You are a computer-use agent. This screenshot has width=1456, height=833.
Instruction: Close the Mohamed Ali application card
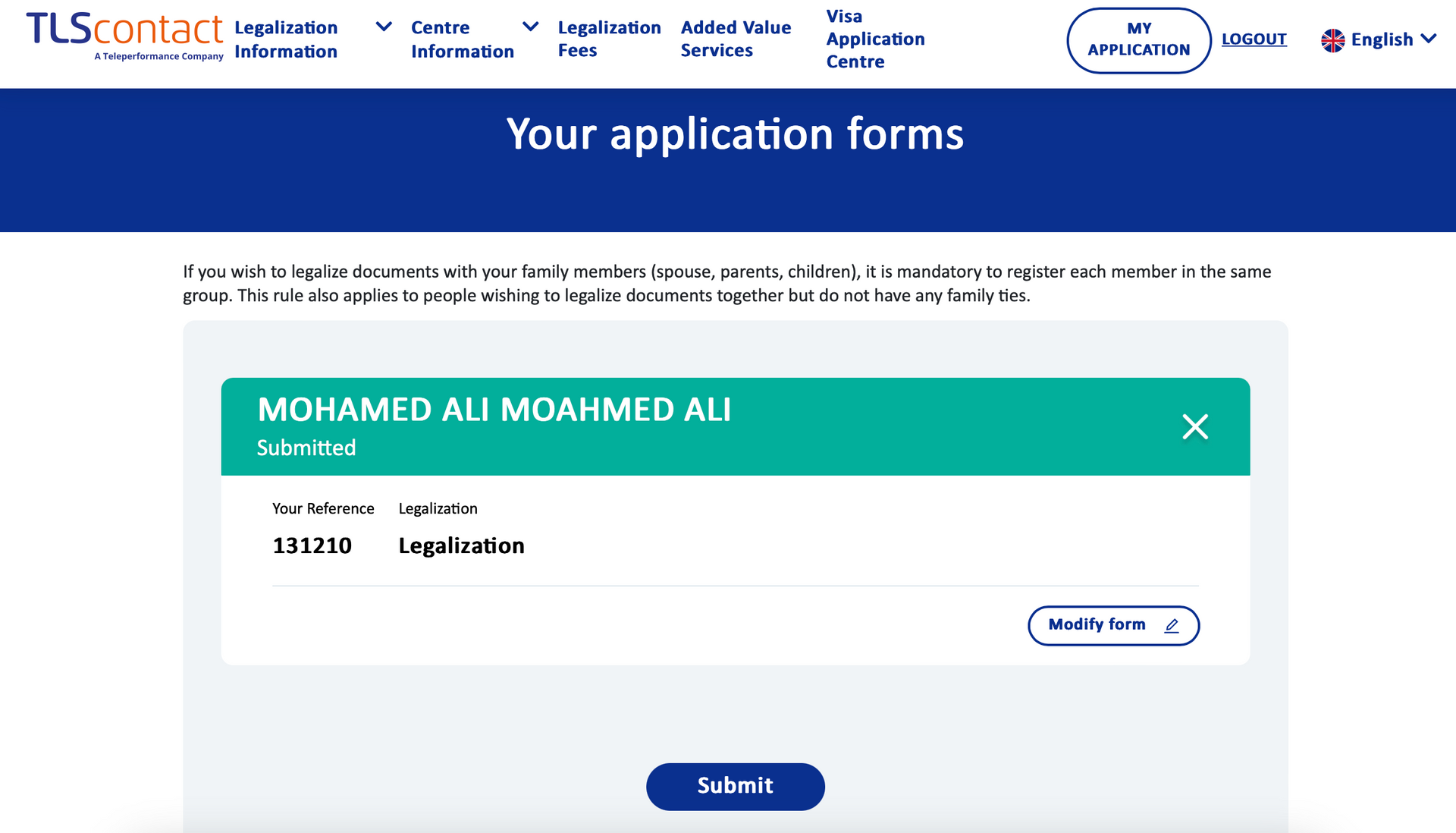click(1195, 426)
